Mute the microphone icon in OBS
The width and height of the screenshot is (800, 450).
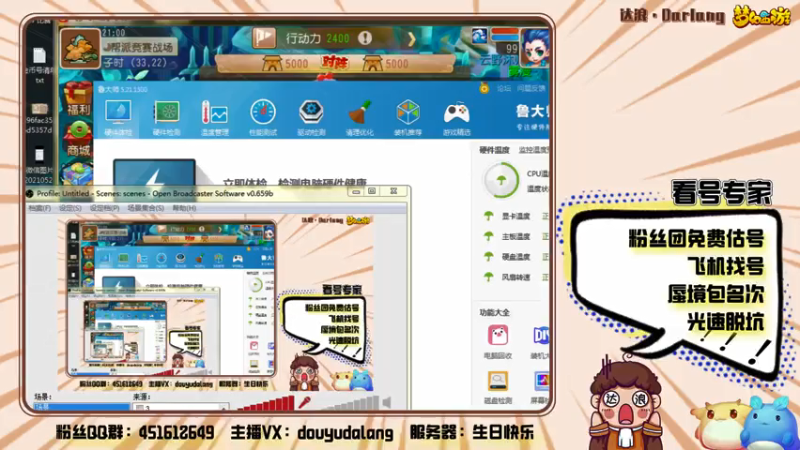click(305, 402)
